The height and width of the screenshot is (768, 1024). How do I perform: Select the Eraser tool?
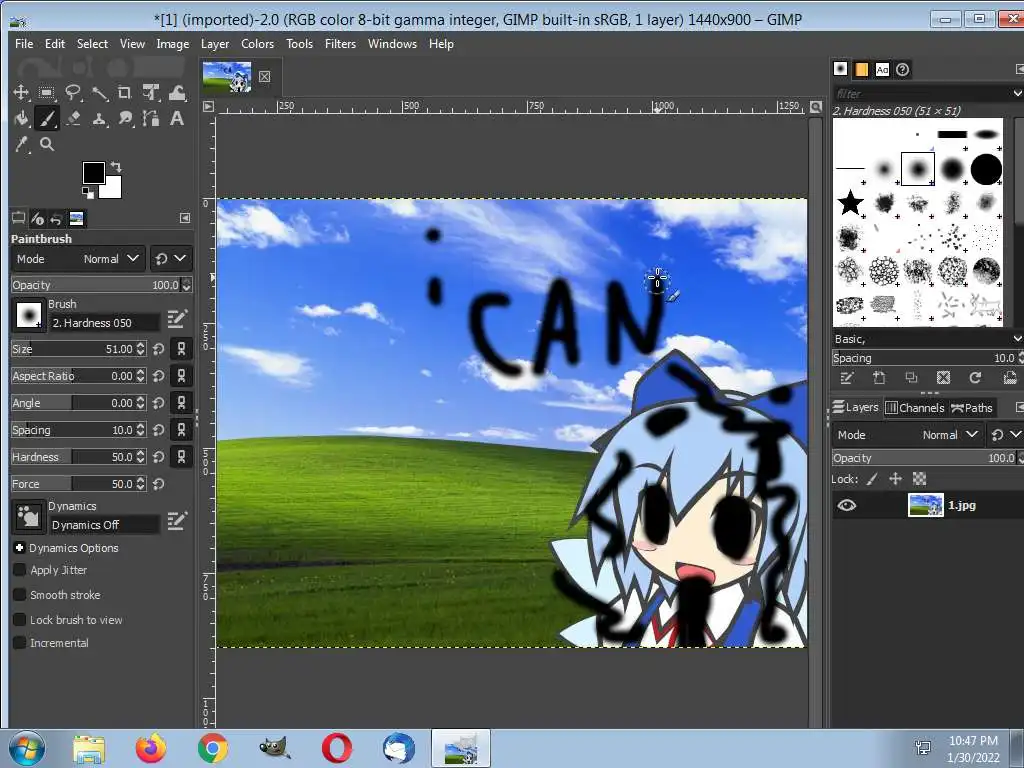[72, 118]
